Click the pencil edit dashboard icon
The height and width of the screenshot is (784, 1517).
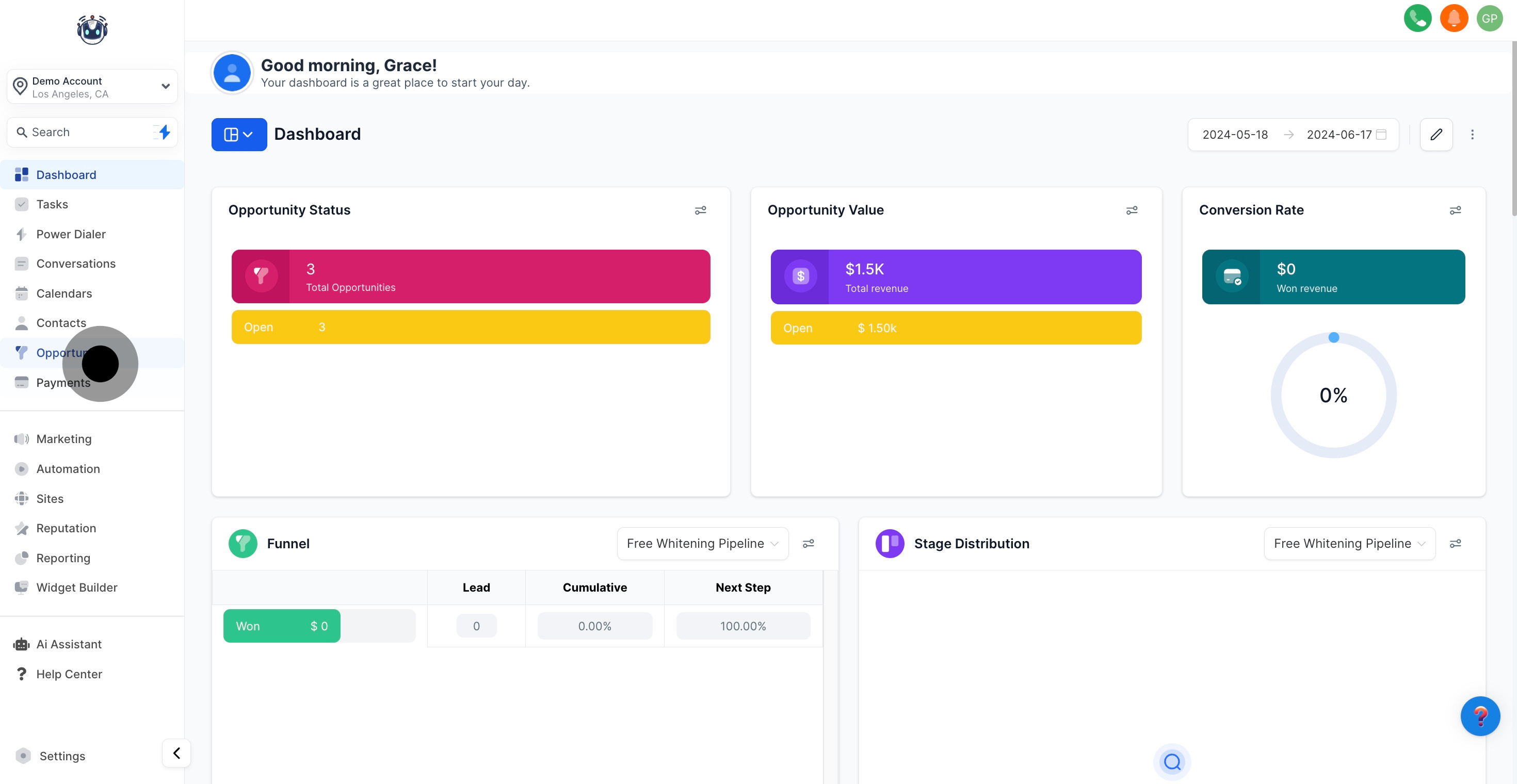click(1435, 134)
